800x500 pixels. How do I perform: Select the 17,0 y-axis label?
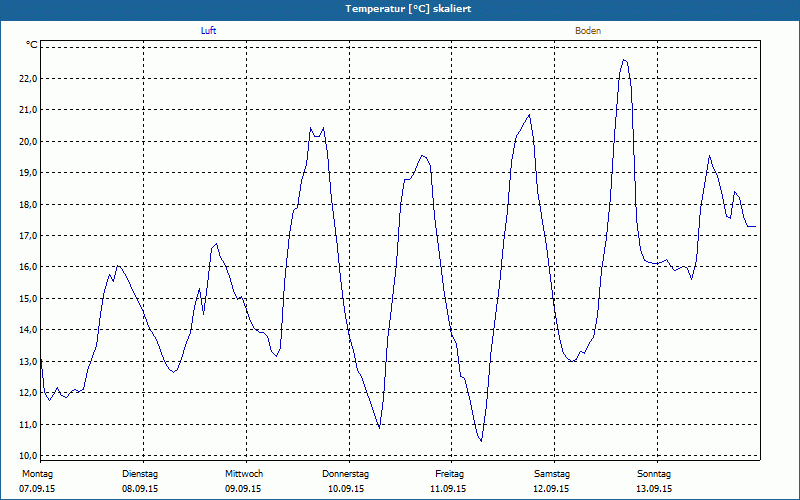(28, 236)
